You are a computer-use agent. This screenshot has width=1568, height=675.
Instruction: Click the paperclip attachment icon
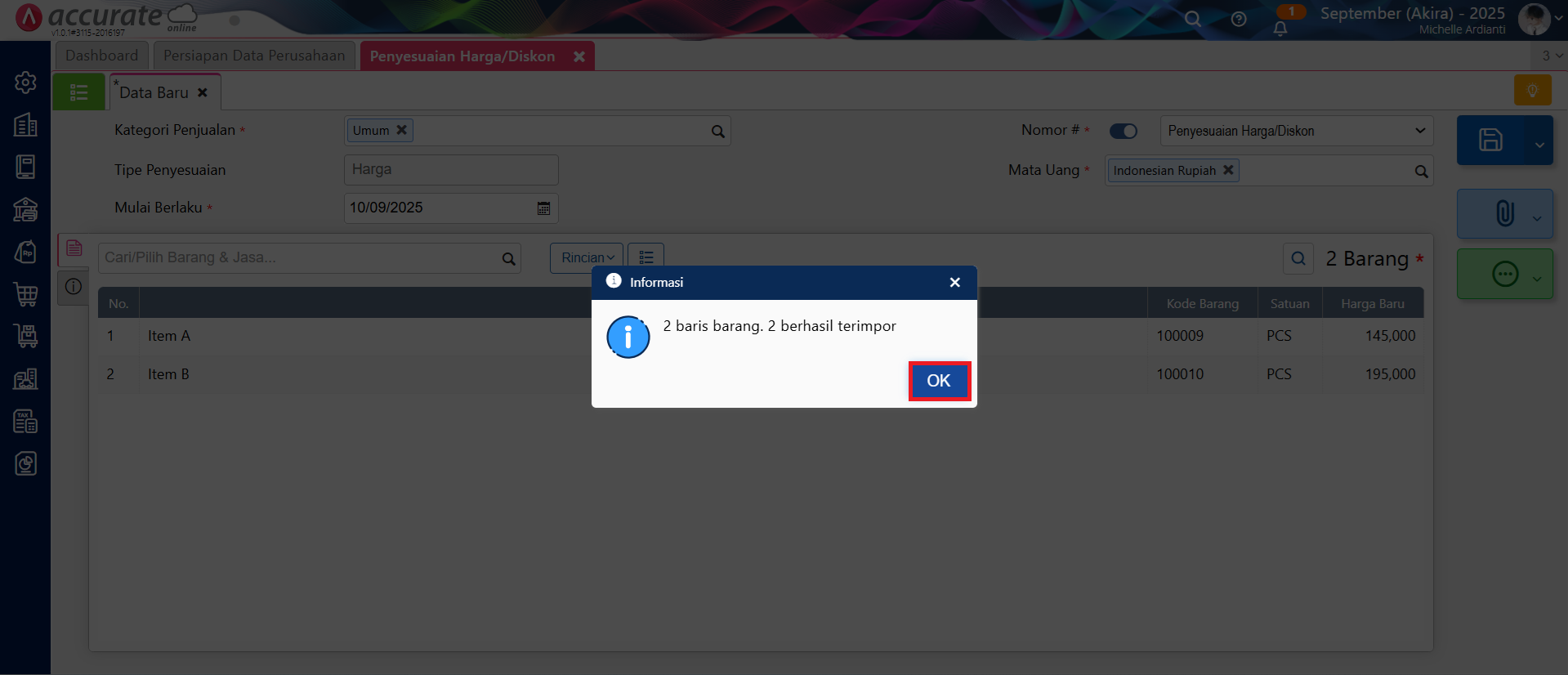pyautogui.click(x=1503, y=214)
